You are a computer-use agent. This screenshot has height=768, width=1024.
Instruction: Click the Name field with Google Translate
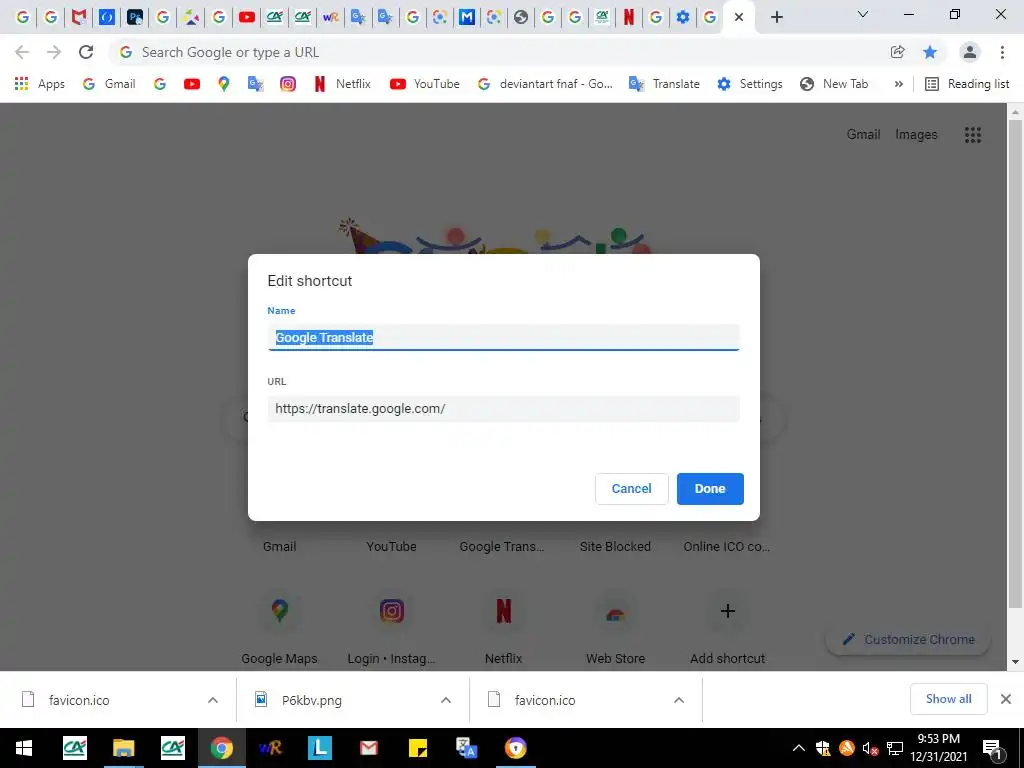tap(504, 338)
